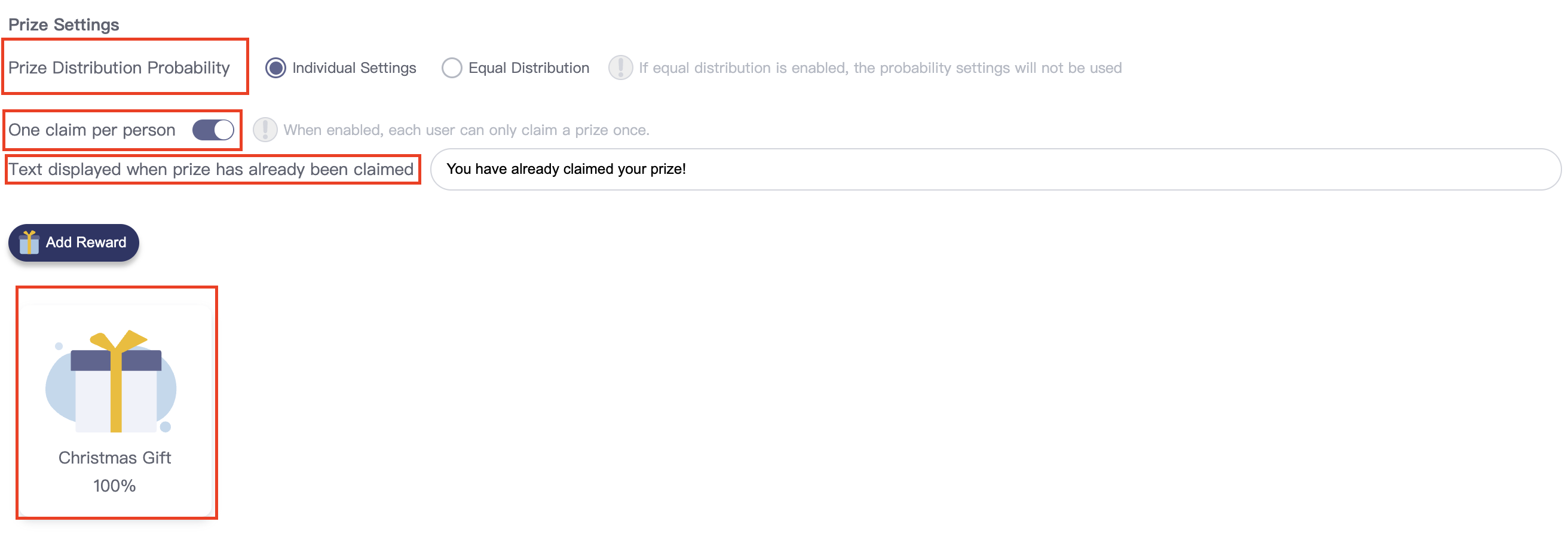Click the yellow ribbon bow on the gift image
This screenshot has height=546, width=1568.
point(118,341)
